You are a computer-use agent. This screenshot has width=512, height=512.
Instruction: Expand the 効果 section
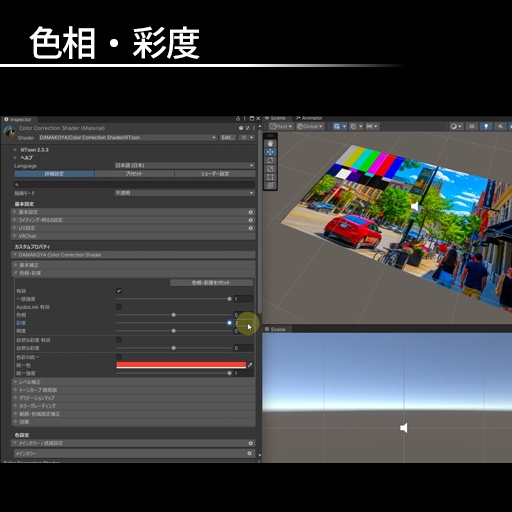point(133,422)
